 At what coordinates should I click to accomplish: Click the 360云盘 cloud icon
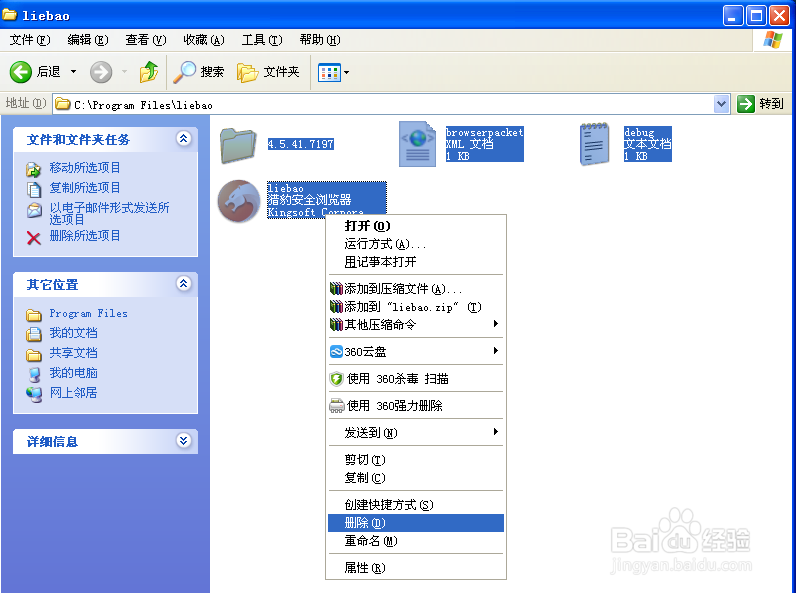[x=336, y=351]
